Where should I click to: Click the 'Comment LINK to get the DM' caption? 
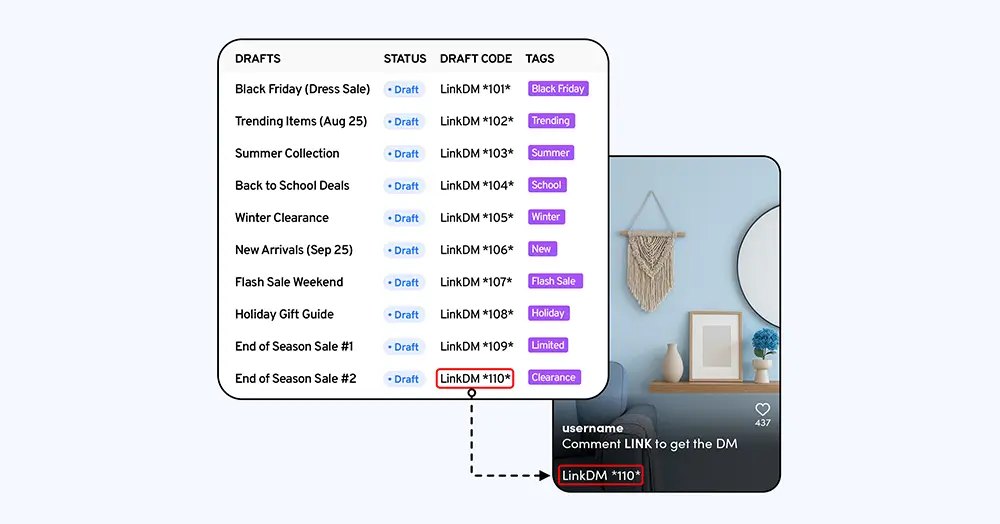(x=649, y=444)
